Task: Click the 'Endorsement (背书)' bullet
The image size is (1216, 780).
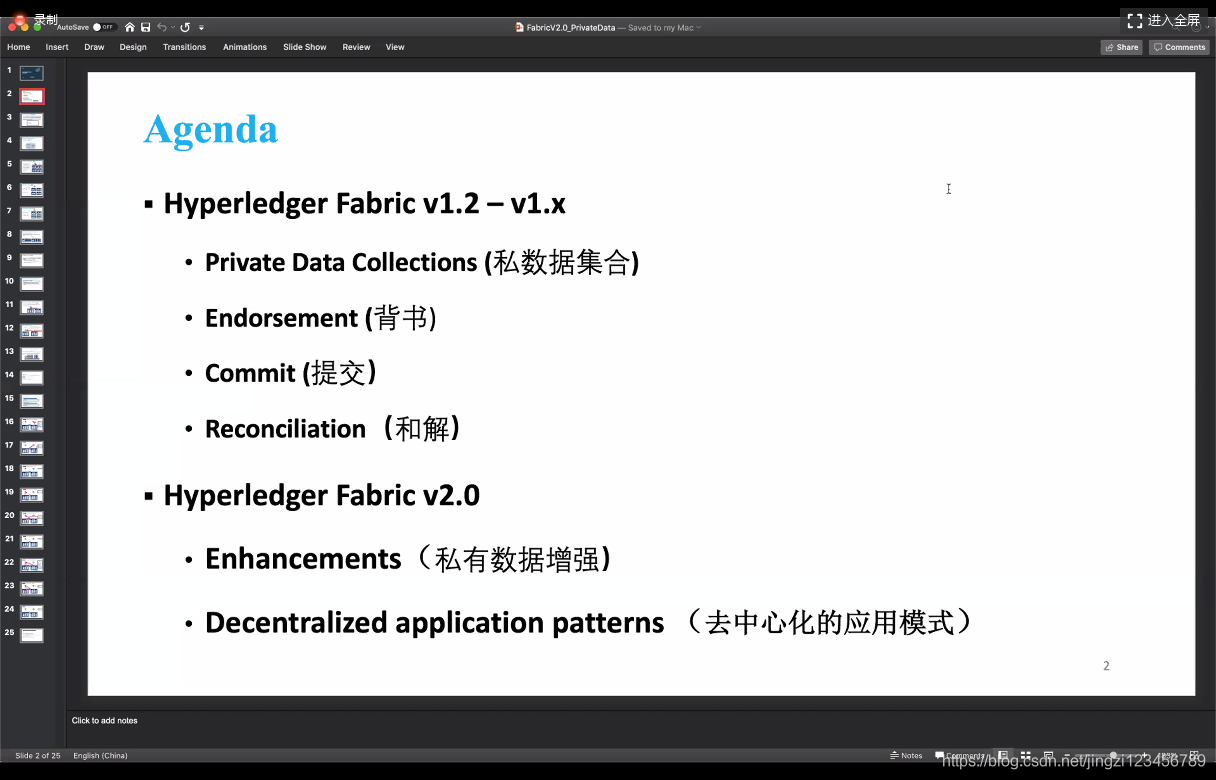Action: pos(321,318)
